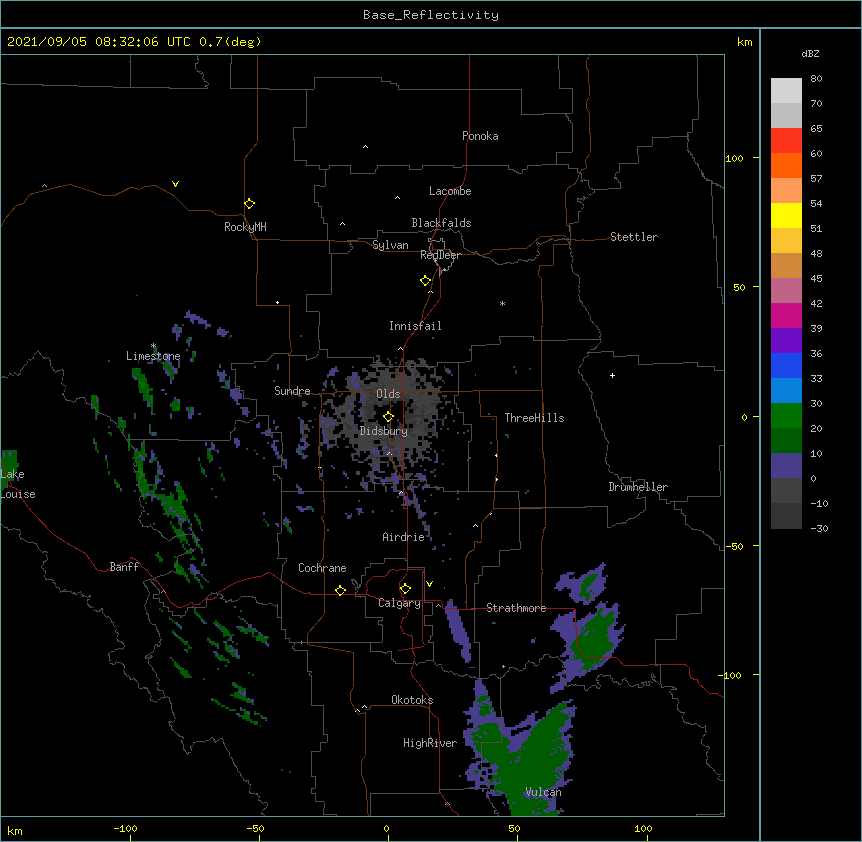Click the Base_Reflectivity title text

(x=431, y=15)
